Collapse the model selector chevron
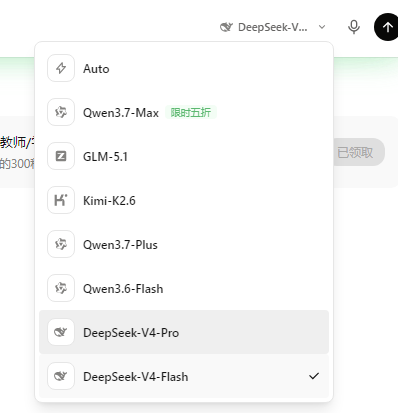Viewport: 398px width, 413px height. coord(322,27)
